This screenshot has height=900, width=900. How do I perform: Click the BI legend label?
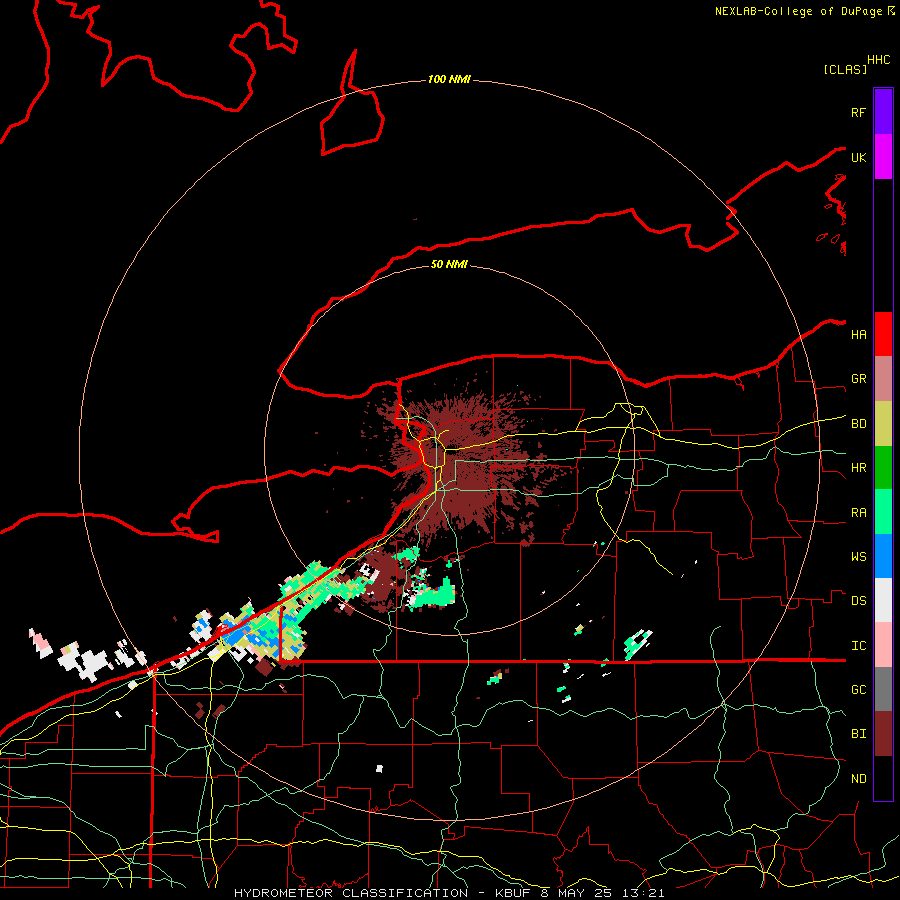click(x=858, y=734)
